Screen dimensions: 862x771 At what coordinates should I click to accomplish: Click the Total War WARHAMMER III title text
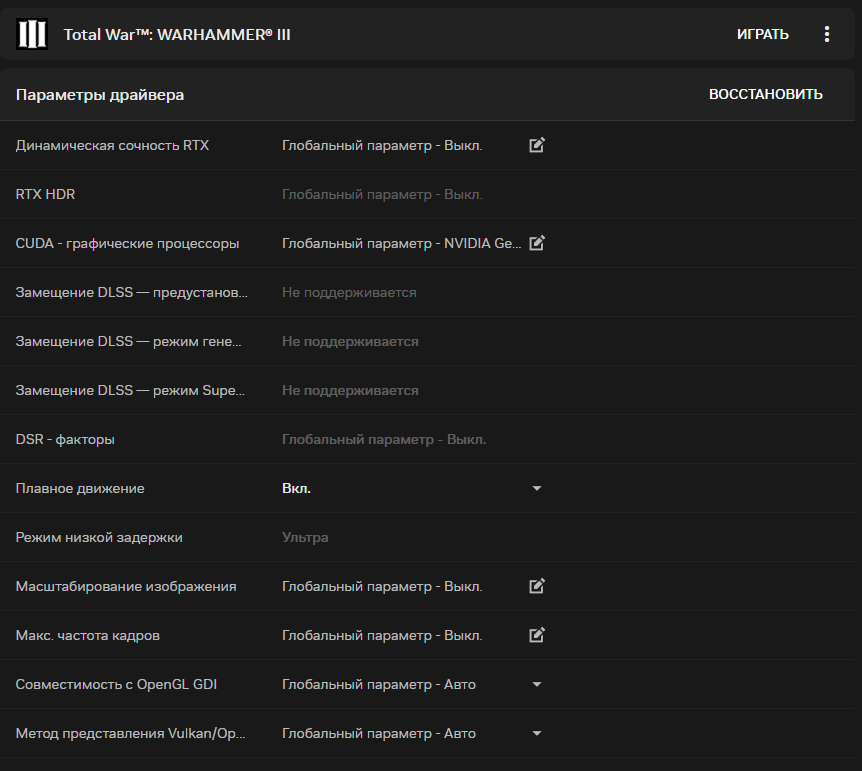pos(177,35)
